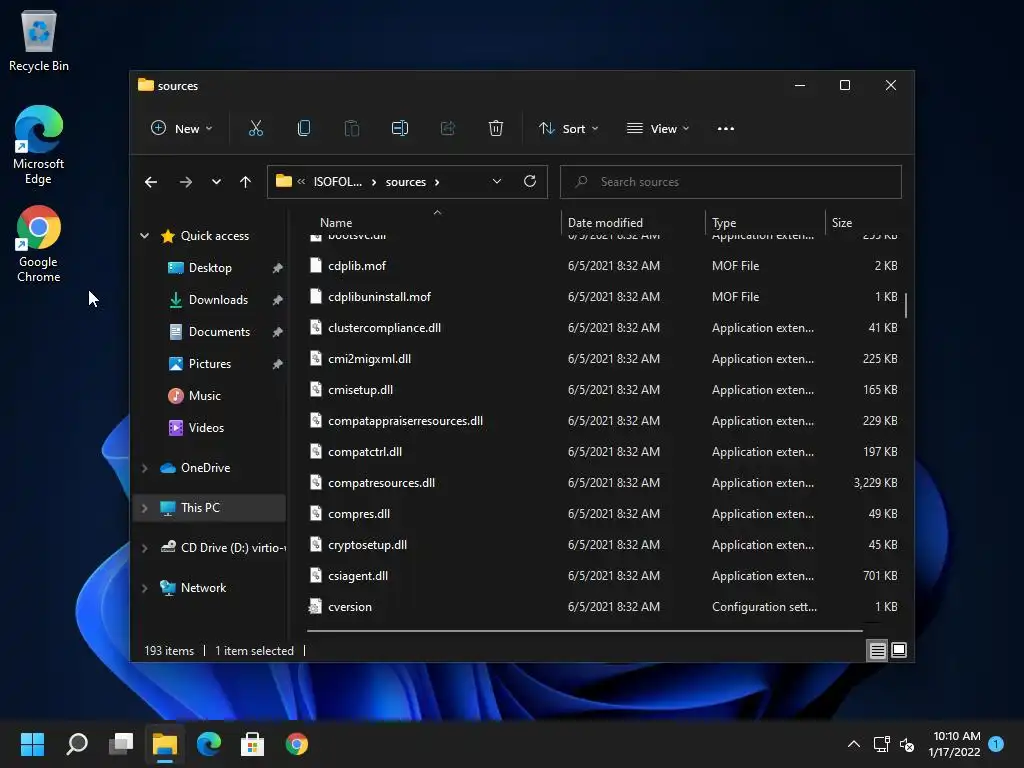Screen dimensions: 1024x768
Task: Expand the This PC tree node
Action: coord(144,507)
